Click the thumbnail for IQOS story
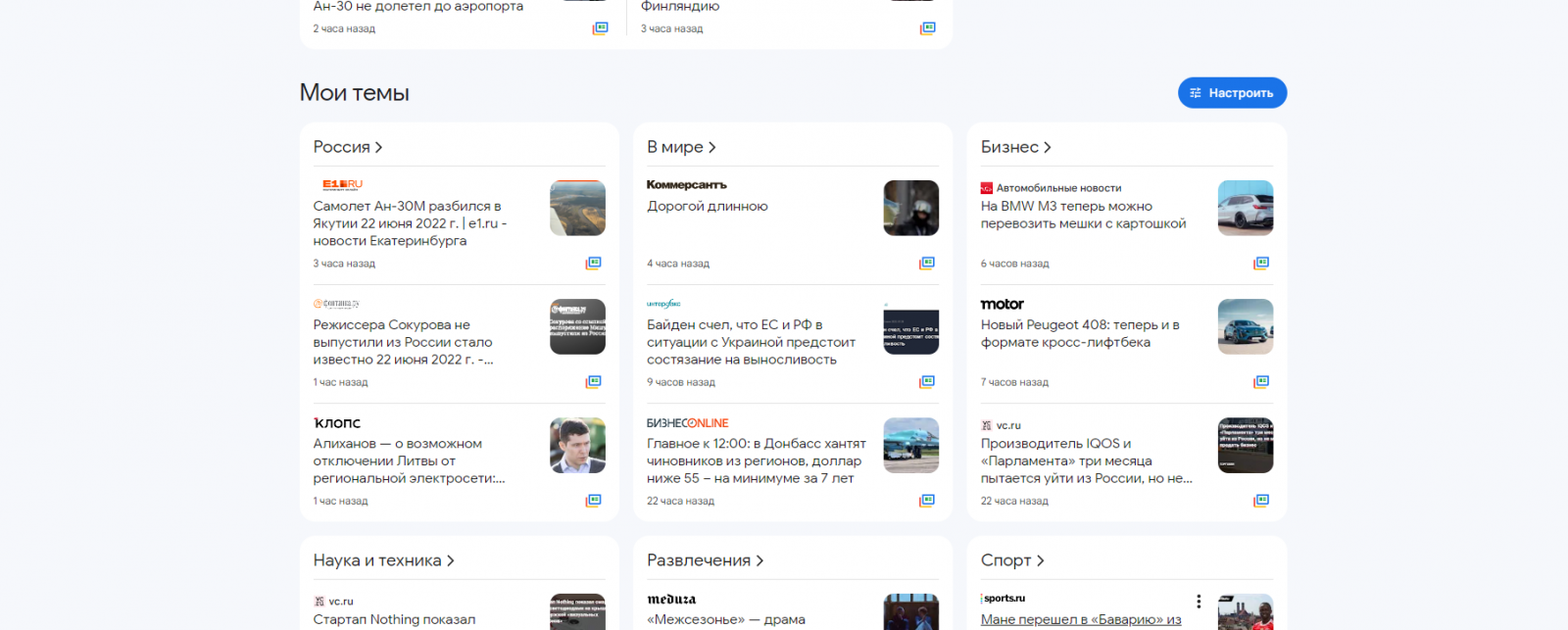The image size is (1568, 630). [1246, 446]
